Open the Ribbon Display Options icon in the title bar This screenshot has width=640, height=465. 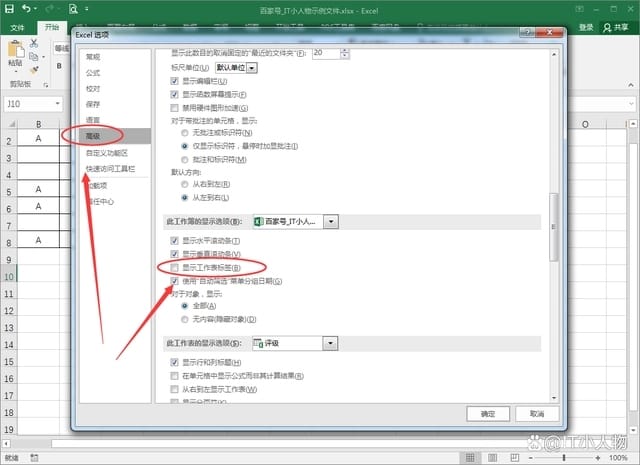[x=579, y=9]
